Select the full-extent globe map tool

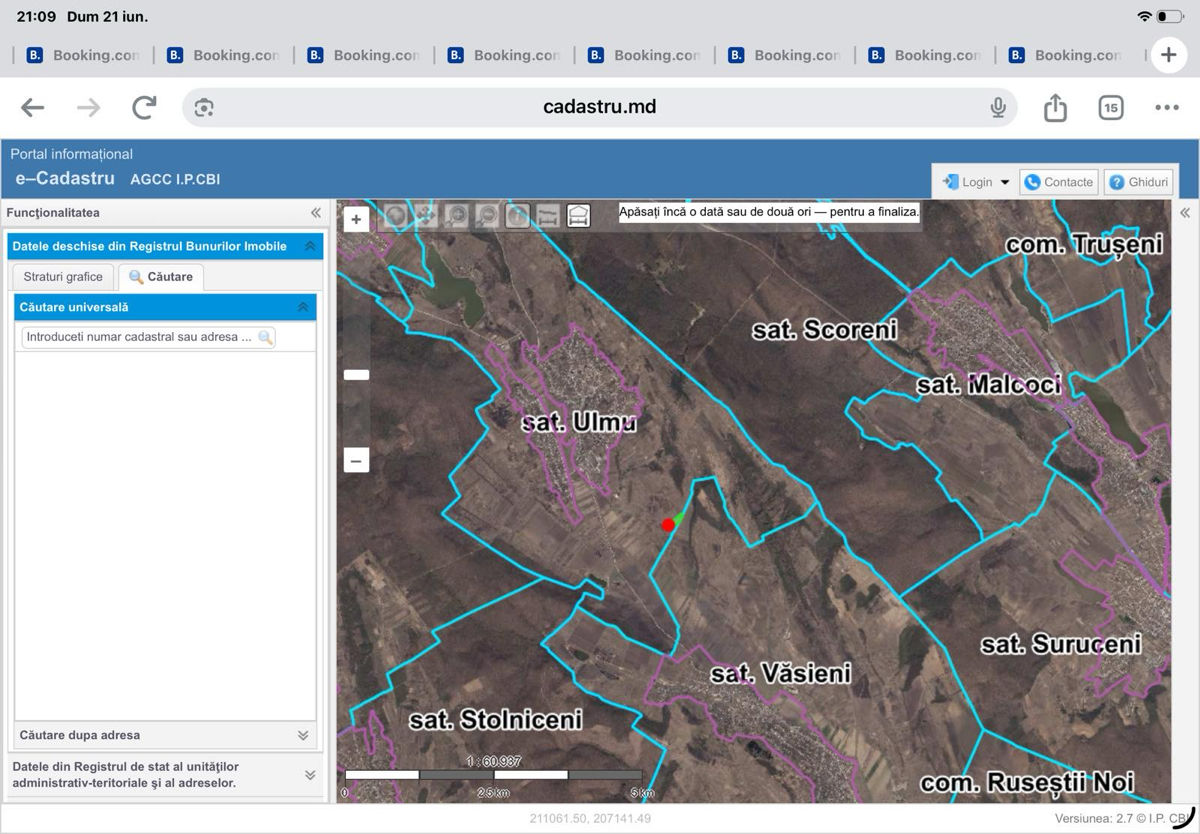tap(396, 215)
